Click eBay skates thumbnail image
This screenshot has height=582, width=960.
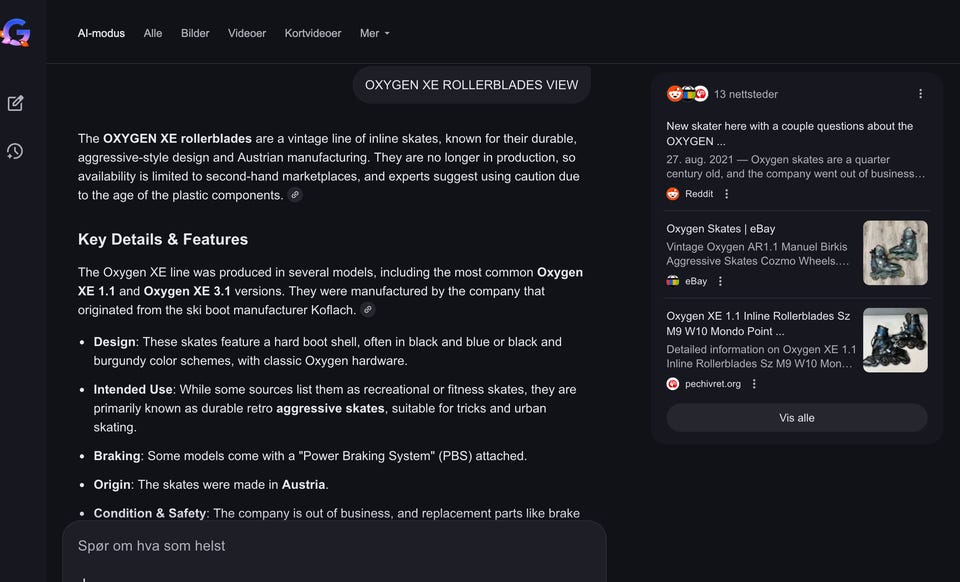click(895, 253)
